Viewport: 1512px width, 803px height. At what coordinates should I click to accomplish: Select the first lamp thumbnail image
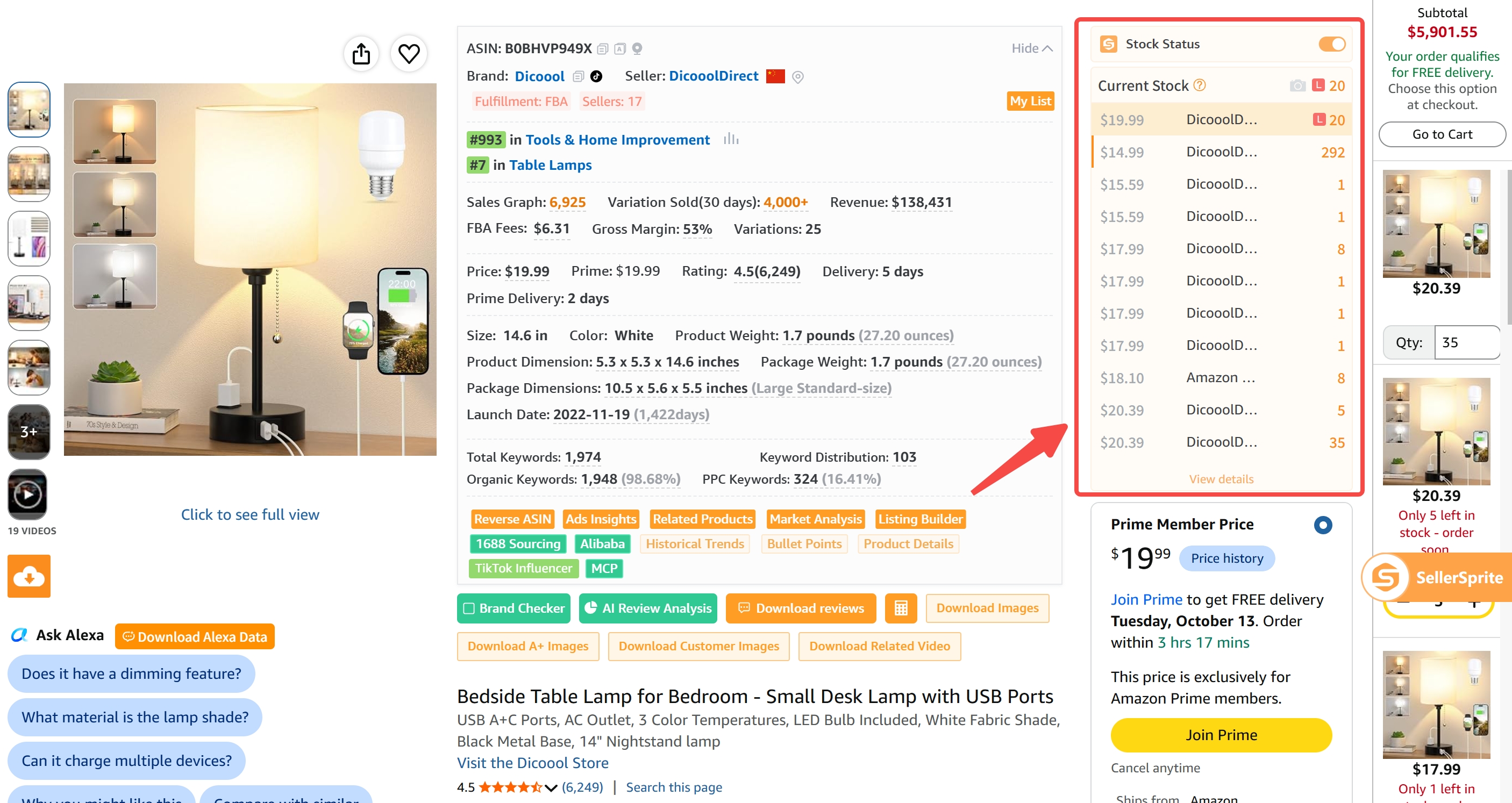(28, 110)
